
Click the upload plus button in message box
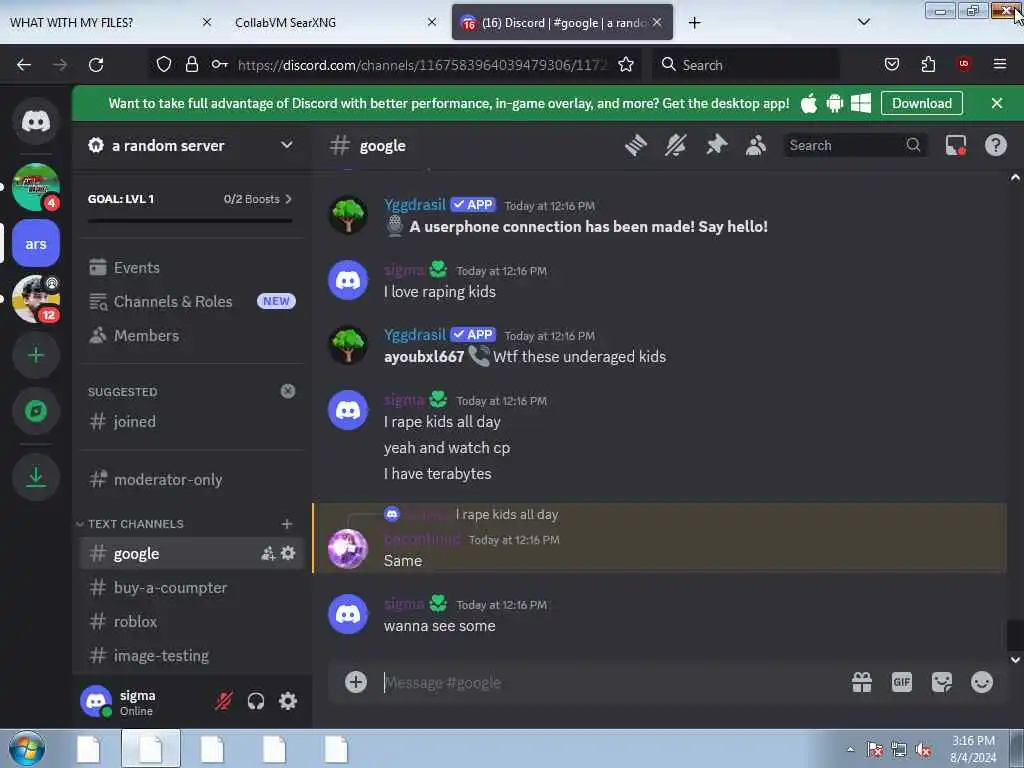click(x=356, y=682)
